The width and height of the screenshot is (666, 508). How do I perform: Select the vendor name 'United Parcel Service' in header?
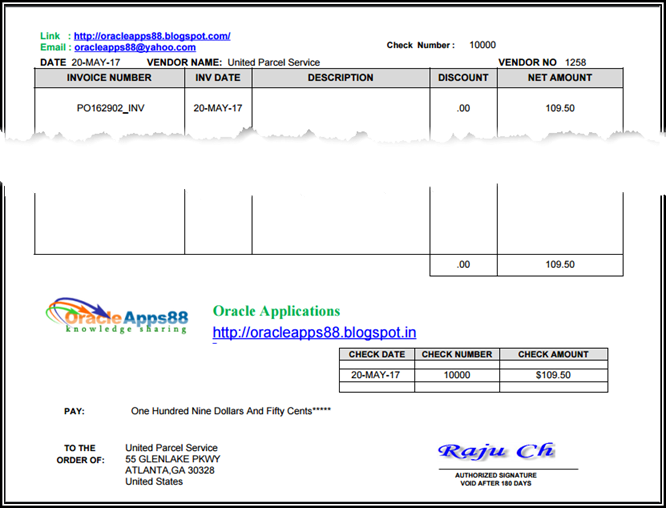[274, 62]
